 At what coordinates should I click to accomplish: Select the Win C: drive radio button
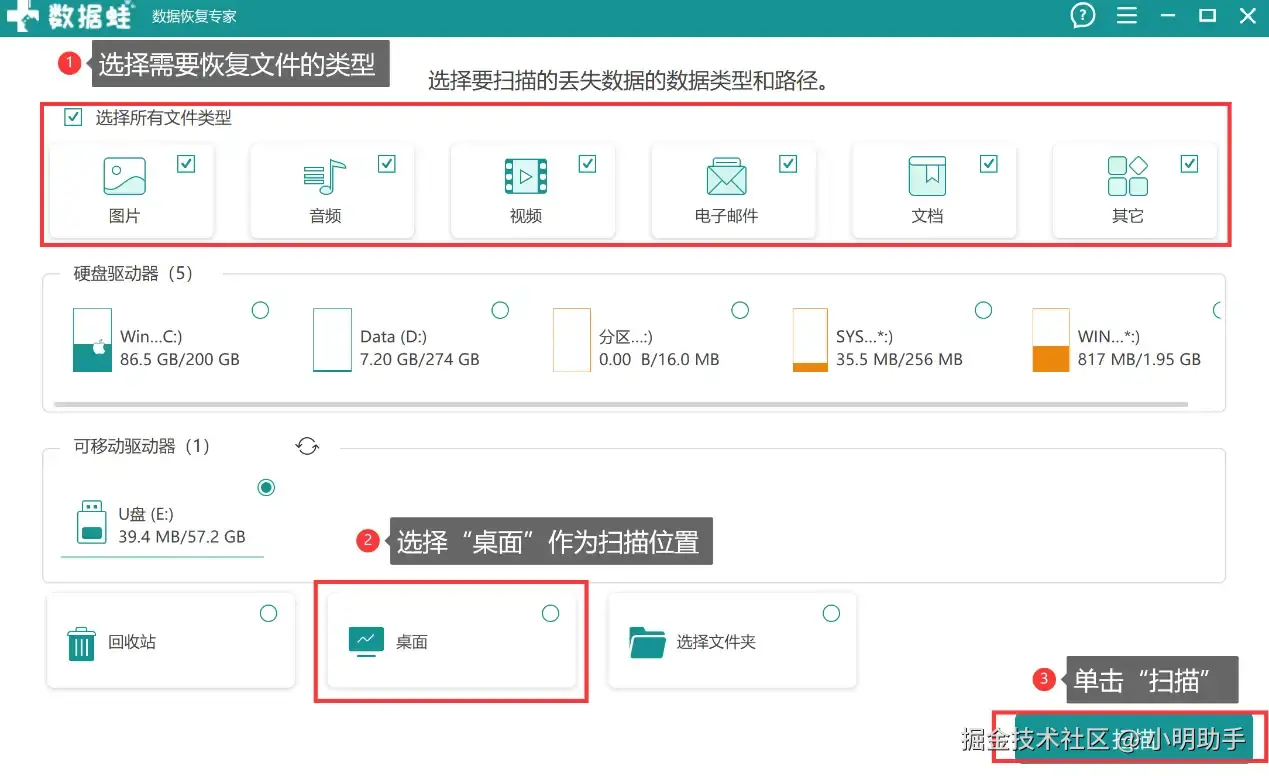(x=260, y=310)
